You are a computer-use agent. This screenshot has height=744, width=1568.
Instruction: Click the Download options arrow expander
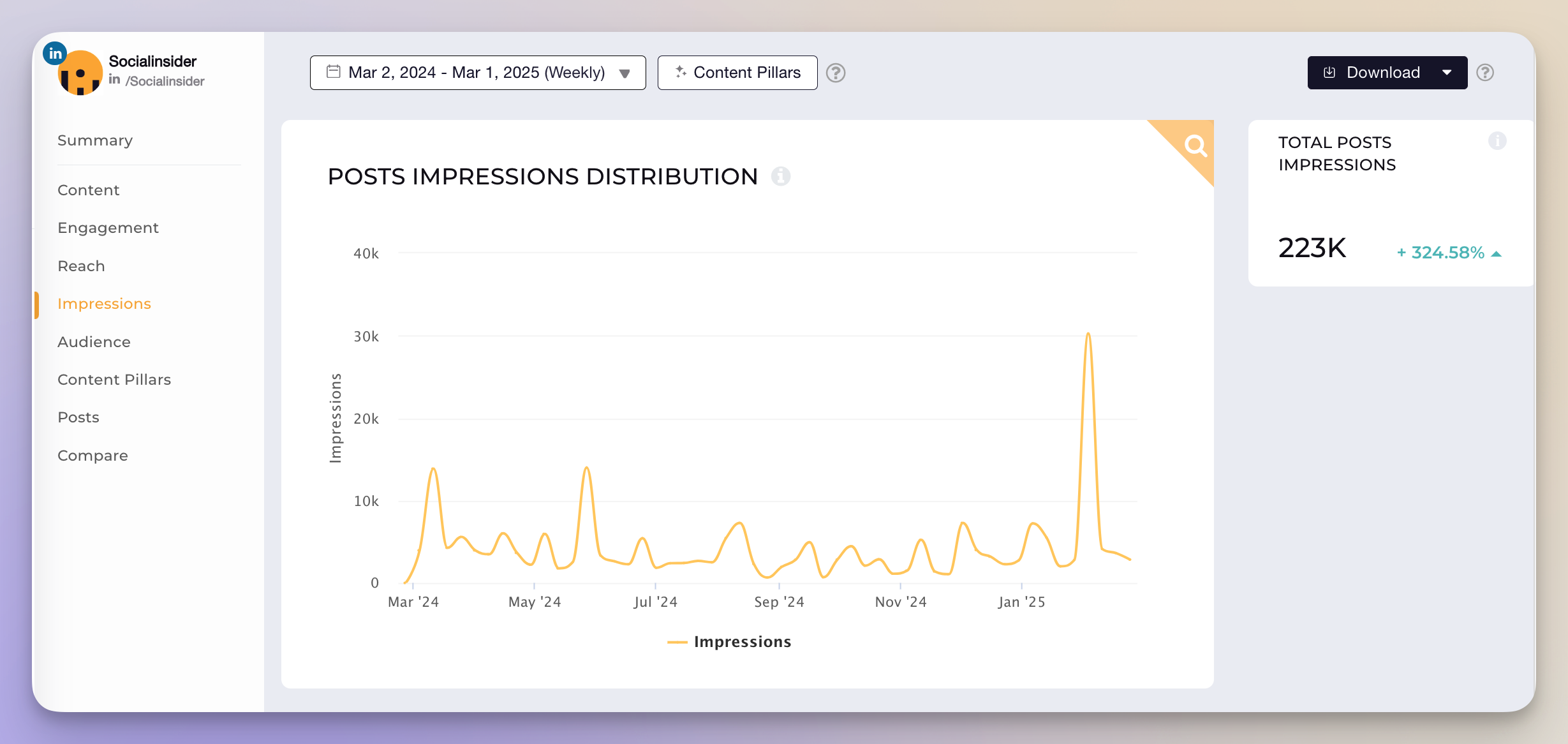[x=1450, y=72]
